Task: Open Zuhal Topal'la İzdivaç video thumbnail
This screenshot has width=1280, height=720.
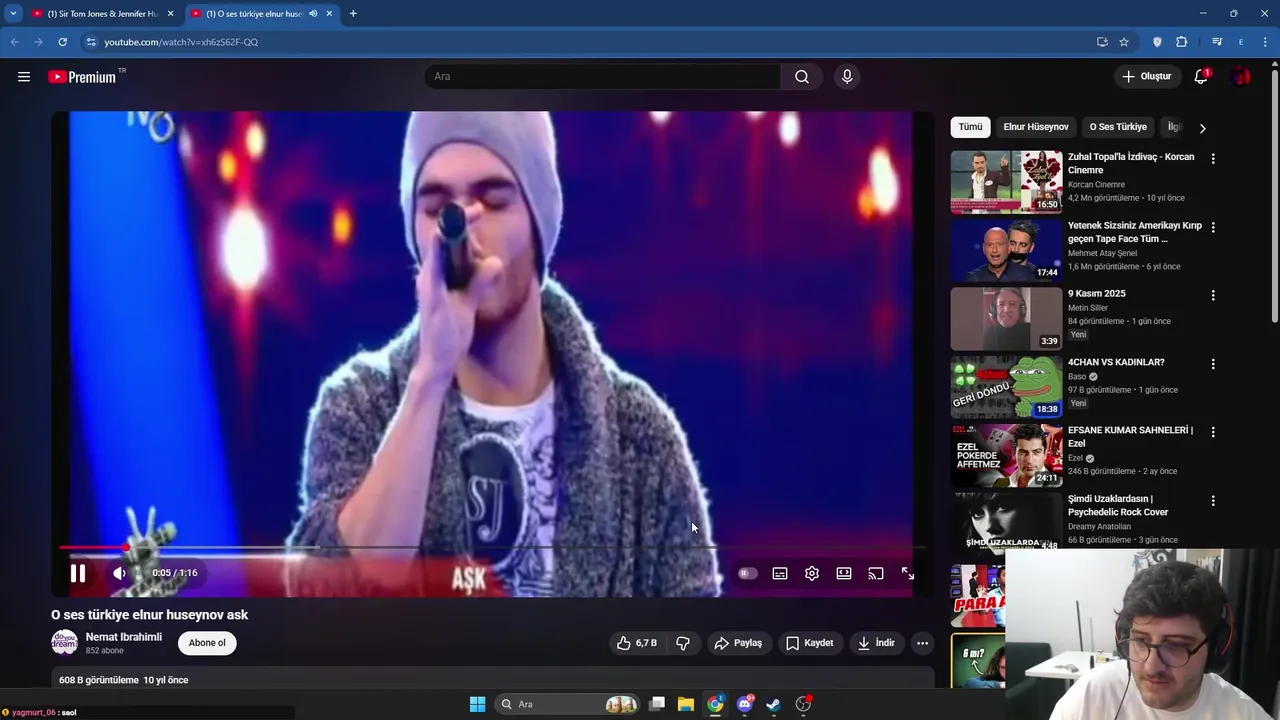Action: [1006, 182]
